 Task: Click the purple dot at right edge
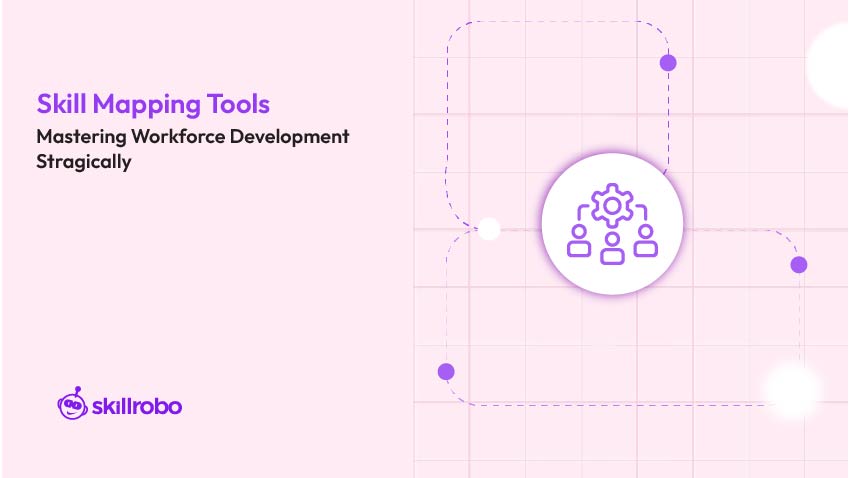tap(798, 265)
